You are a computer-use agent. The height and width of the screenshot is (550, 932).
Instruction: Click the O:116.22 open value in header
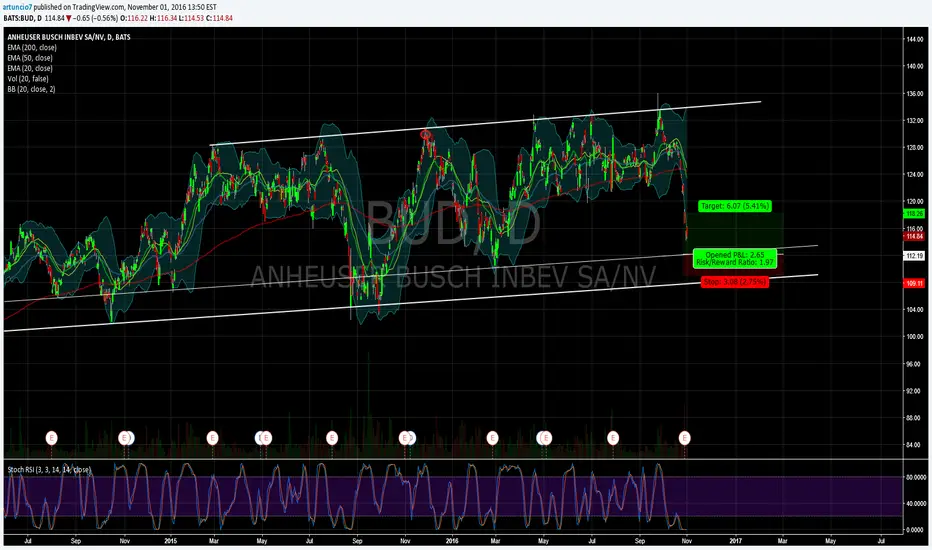coord(133,18)
